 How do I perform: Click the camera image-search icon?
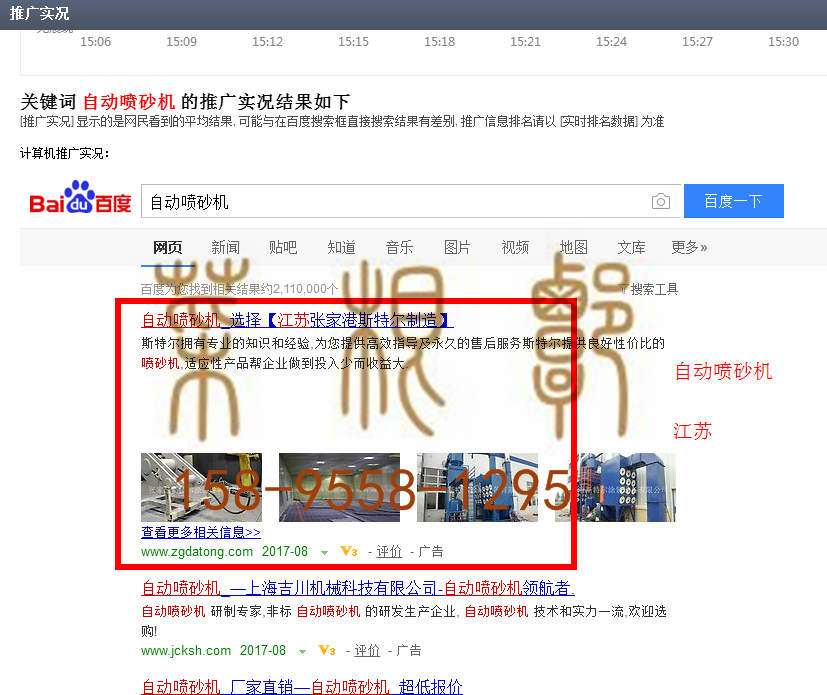coord(660,201)
